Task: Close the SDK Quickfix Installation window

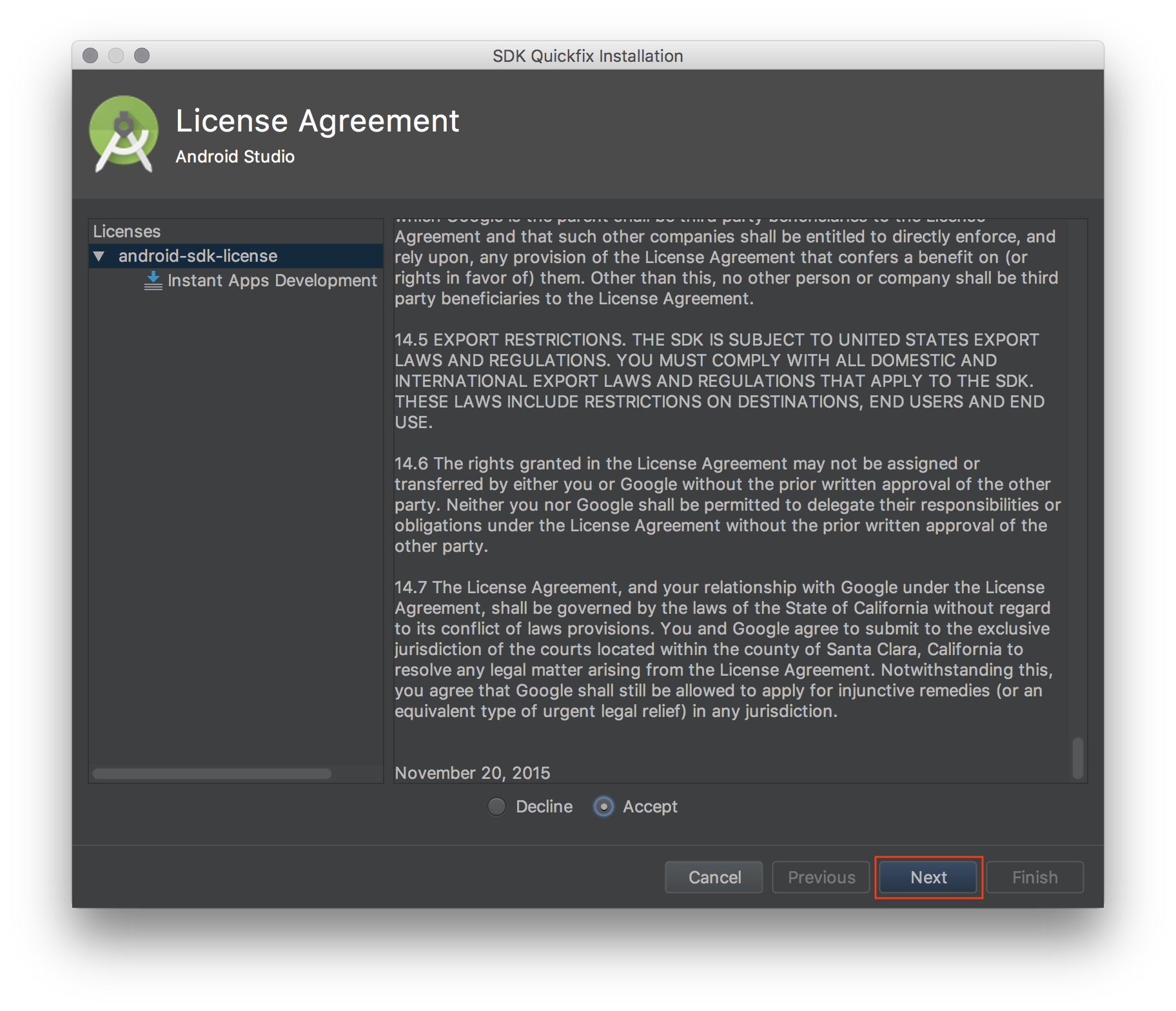Action: click(x=90, y=55)
